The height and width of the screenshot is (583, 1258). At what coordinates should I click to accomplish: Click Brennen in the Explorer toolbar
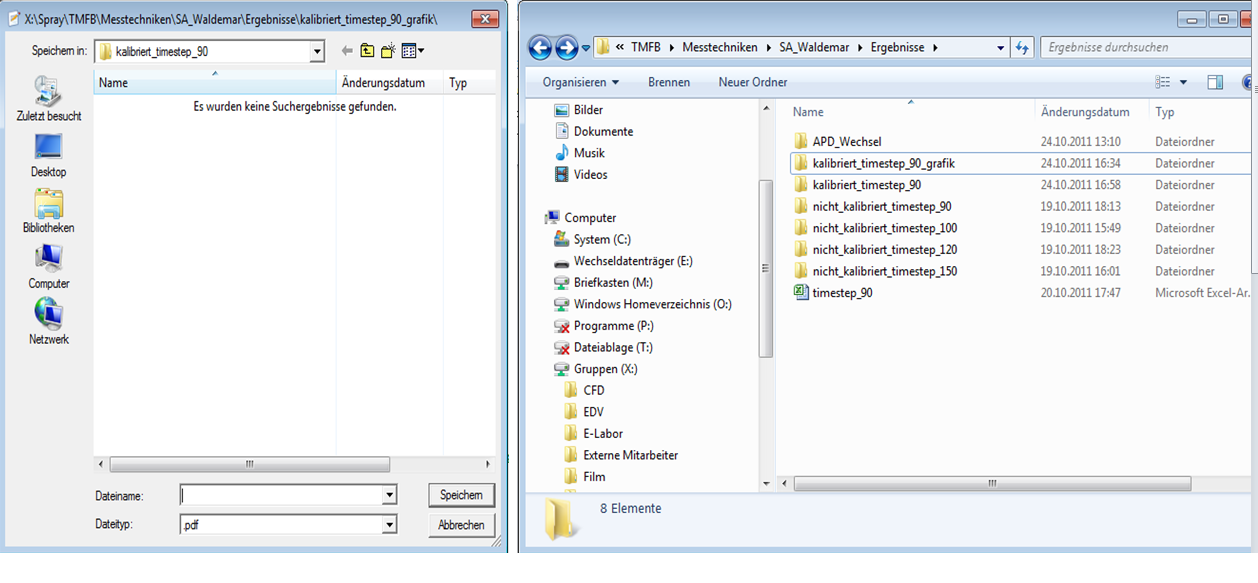(669, 82)
